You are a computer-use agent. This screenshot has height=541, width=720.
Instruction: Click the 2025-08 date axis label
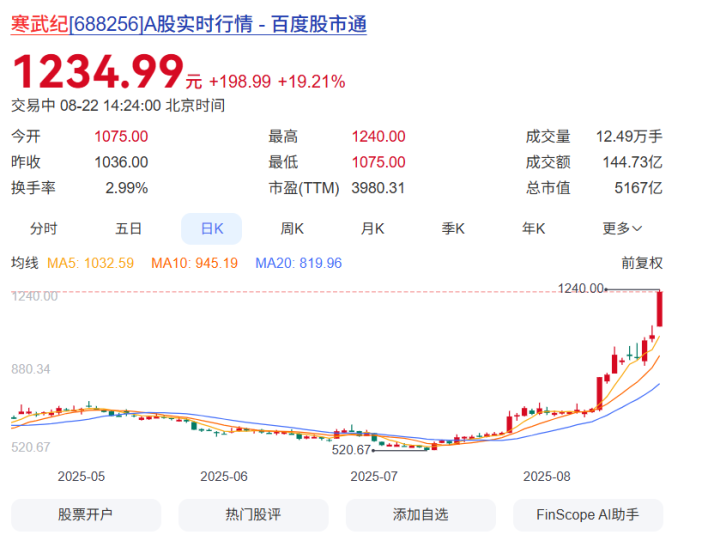click(546, 476)
